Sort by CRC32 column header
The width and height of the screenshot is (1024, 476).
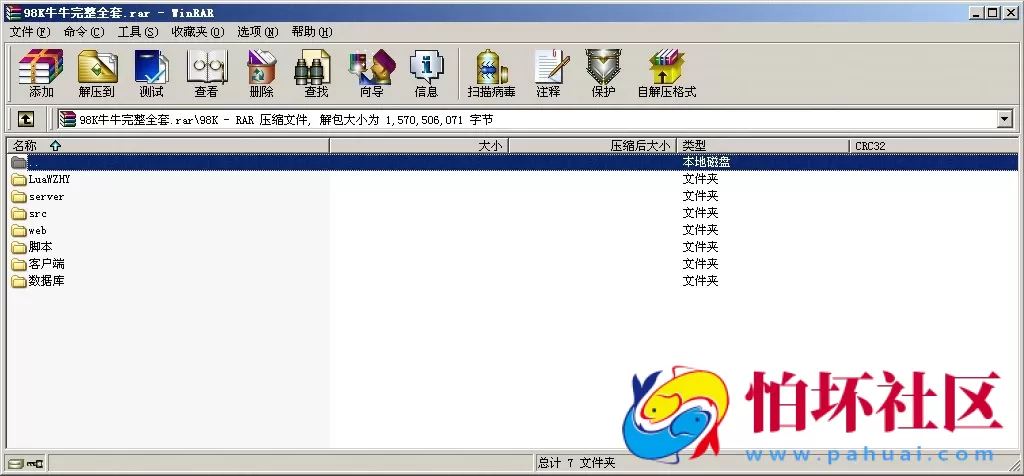click(x=934, y=146)
